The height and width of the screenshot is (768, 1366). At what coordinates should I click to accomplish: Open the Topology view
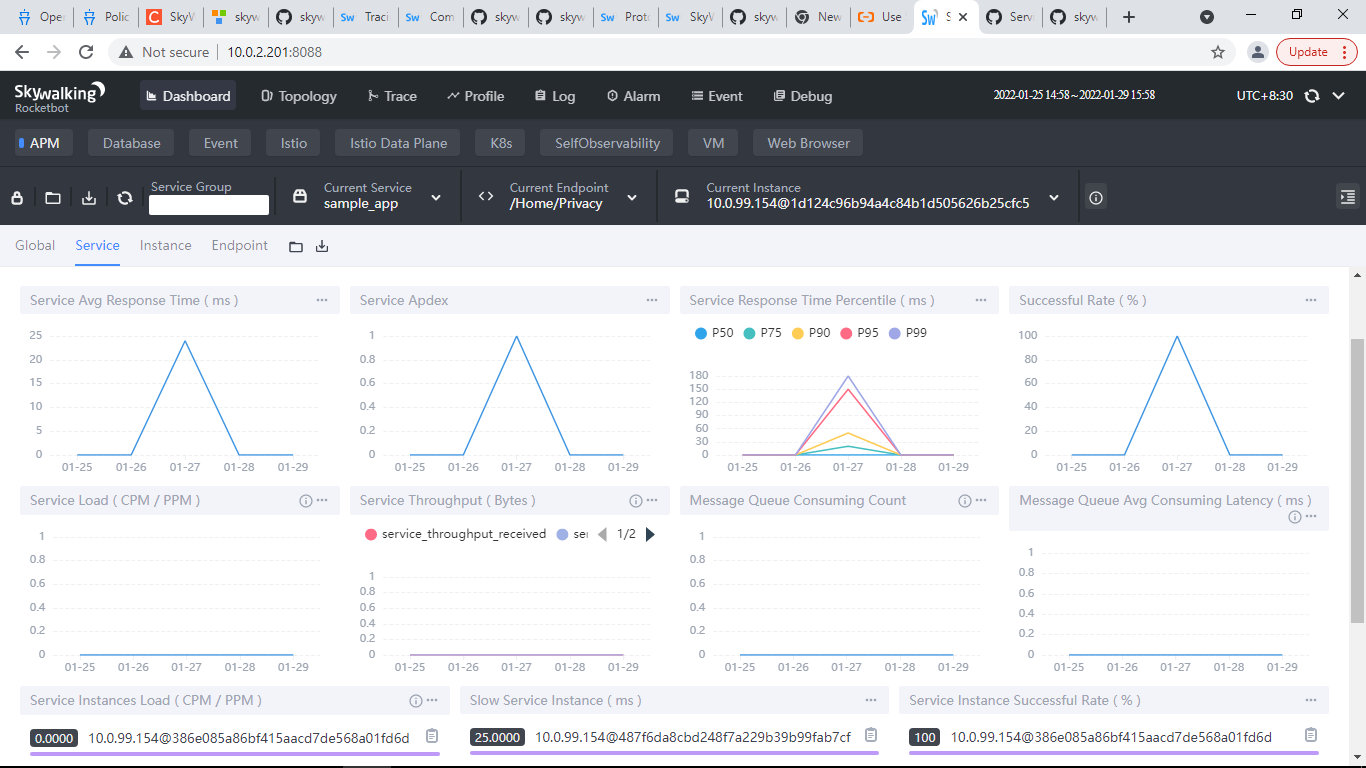click(x=298, y=96)
